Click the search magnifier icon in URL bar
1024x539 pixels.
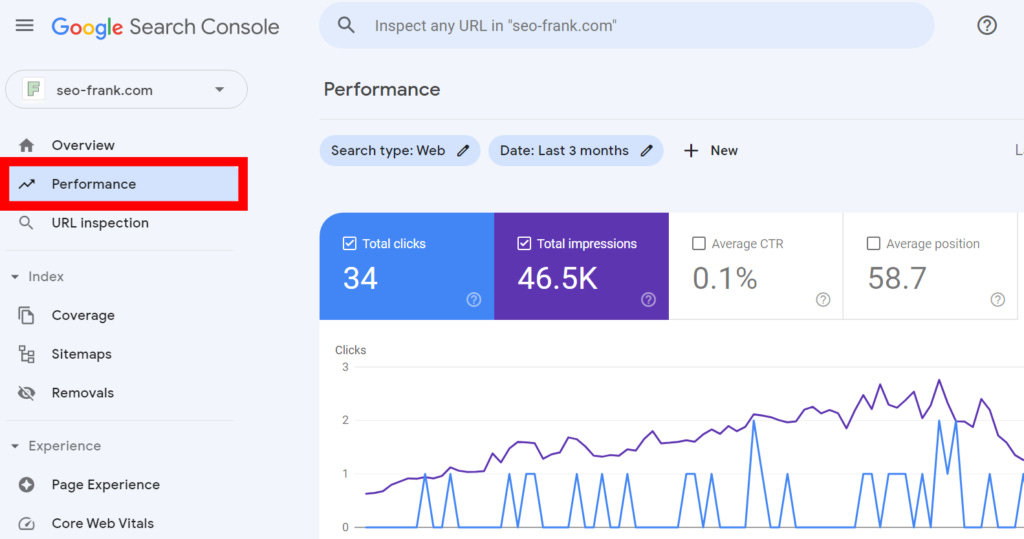click(346, 25)
